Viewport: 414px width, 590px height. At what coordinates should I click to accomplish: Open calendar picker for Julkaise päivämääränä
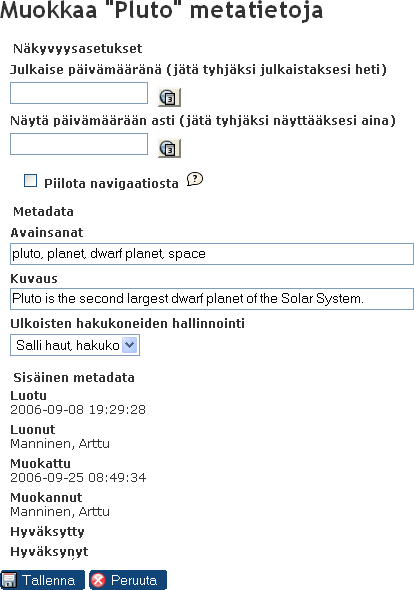tap(169, 97)
